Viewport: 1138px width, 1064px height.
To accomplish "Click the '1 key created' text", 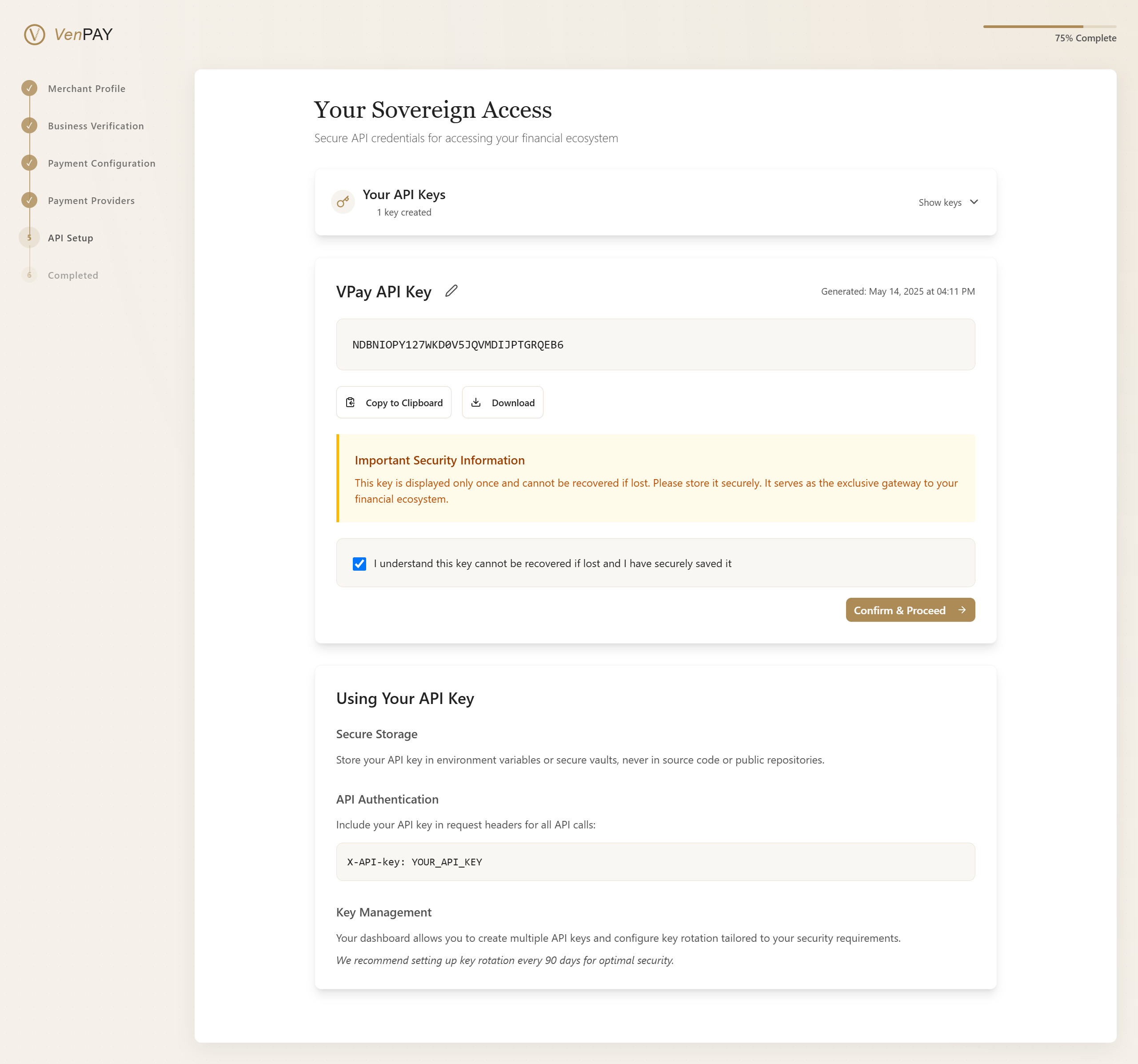I will click(404, 212).
